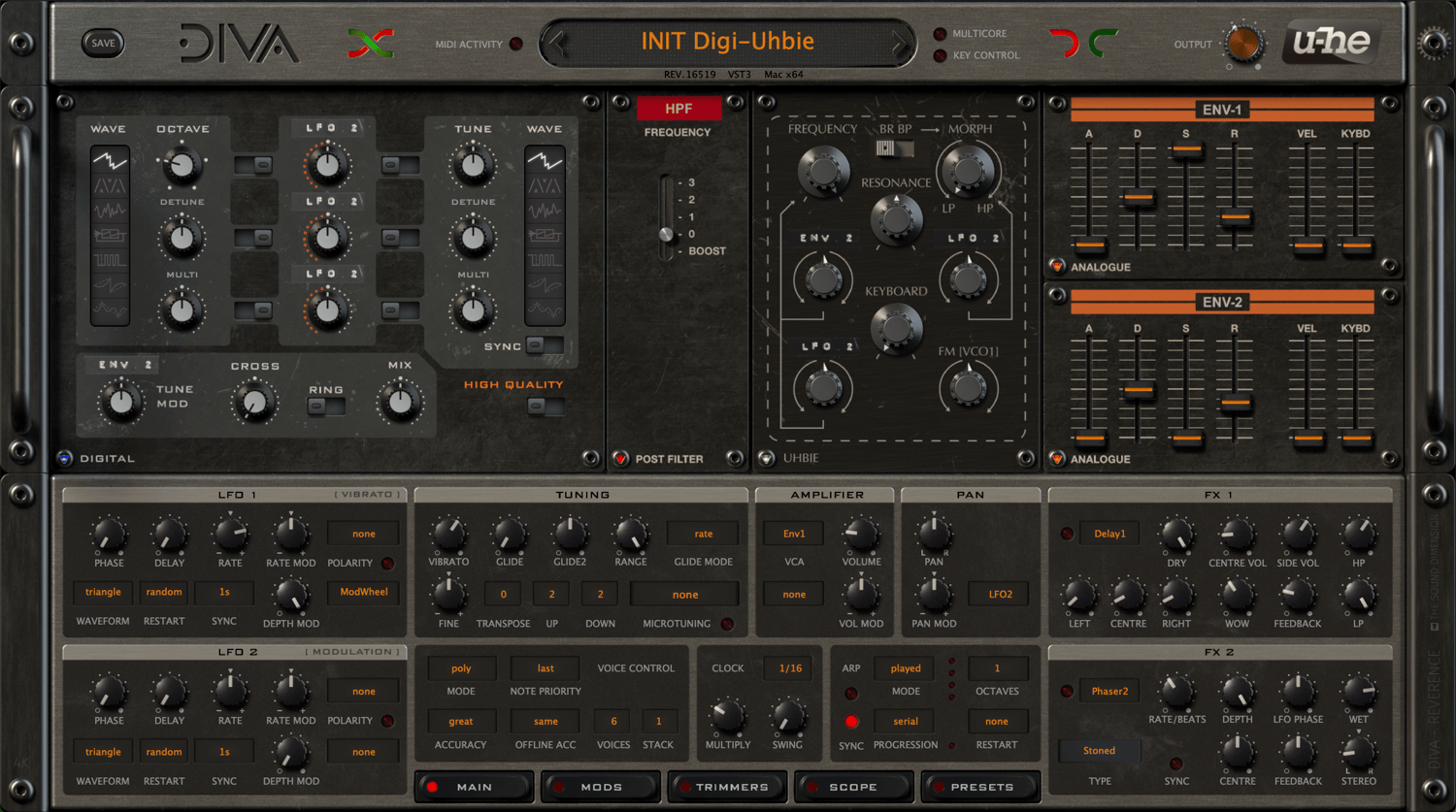Click the INIT Digi-Uhbie preset name

[727, 42]
